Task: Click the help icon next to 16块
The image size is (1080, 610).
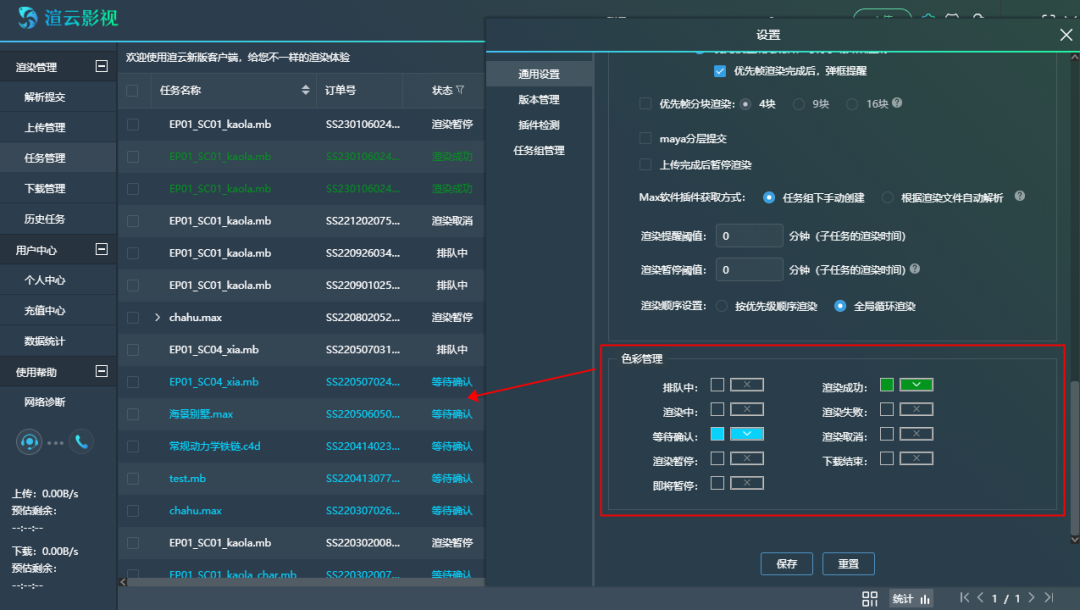Action: (x=897, y=104)
